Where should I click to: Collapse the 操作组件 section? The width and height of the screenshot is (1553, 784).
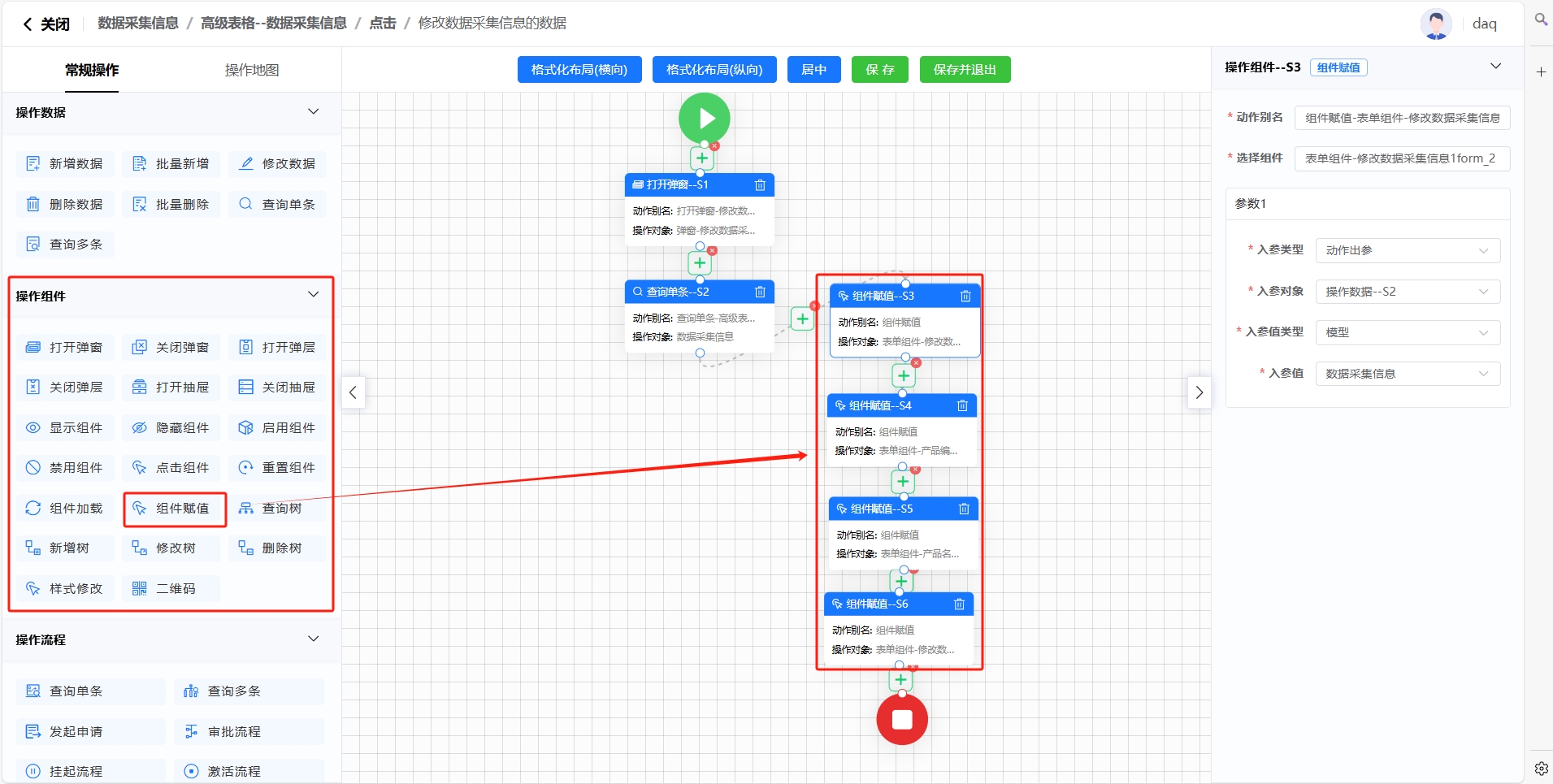click(x=313, y=295)
